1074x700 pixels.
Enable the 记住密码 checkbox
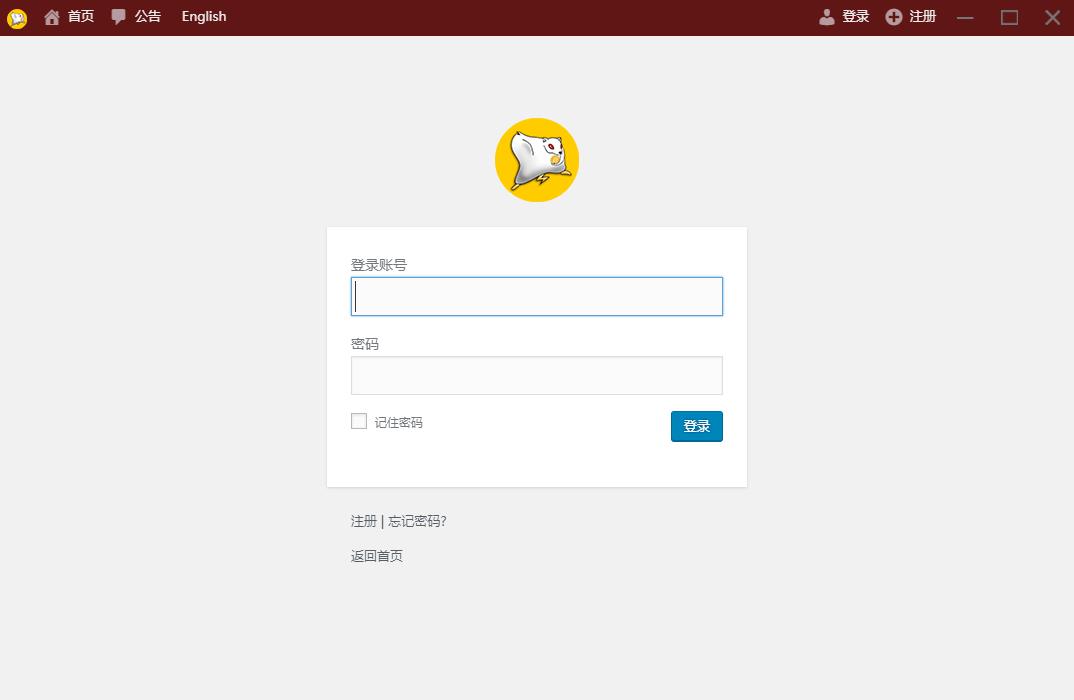coord(359,421)
